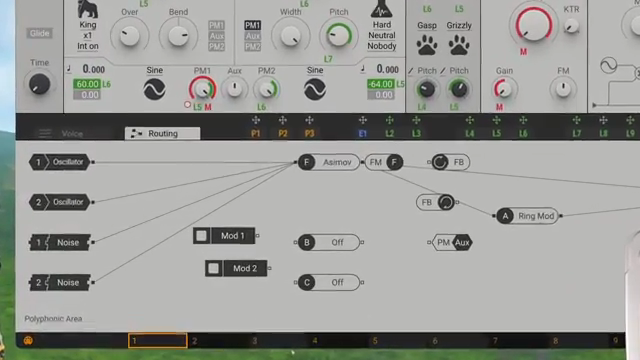Click the lower FB knob node
Image resolution: width=640 pixels, height=360 pixels.
(446, 202)
